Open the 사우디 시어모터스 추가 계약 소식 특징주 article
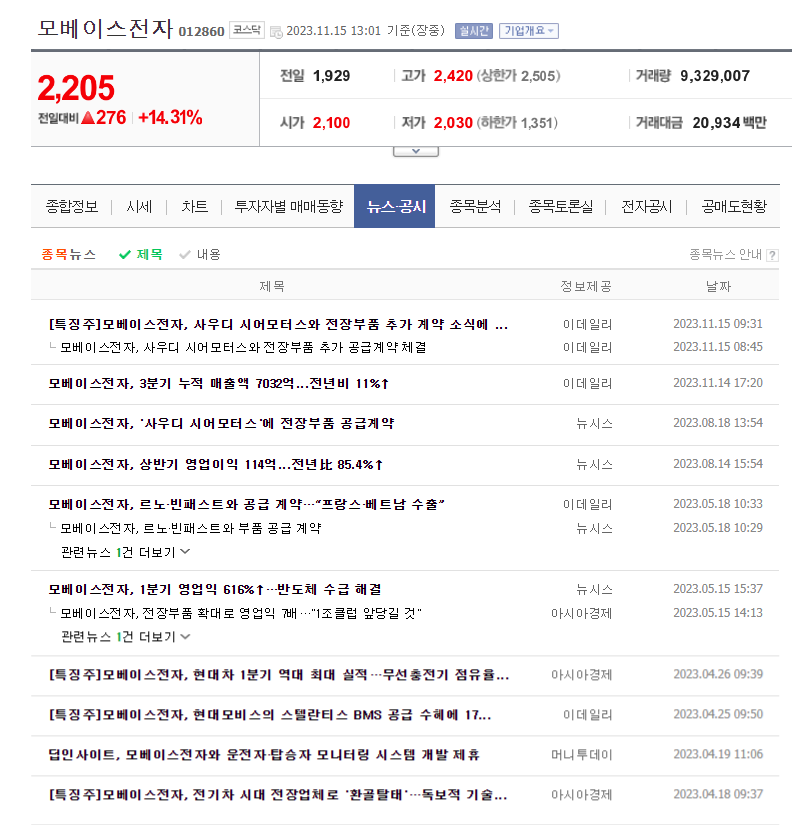Viewport: 792px width, 825px height. tap(278, 324)
